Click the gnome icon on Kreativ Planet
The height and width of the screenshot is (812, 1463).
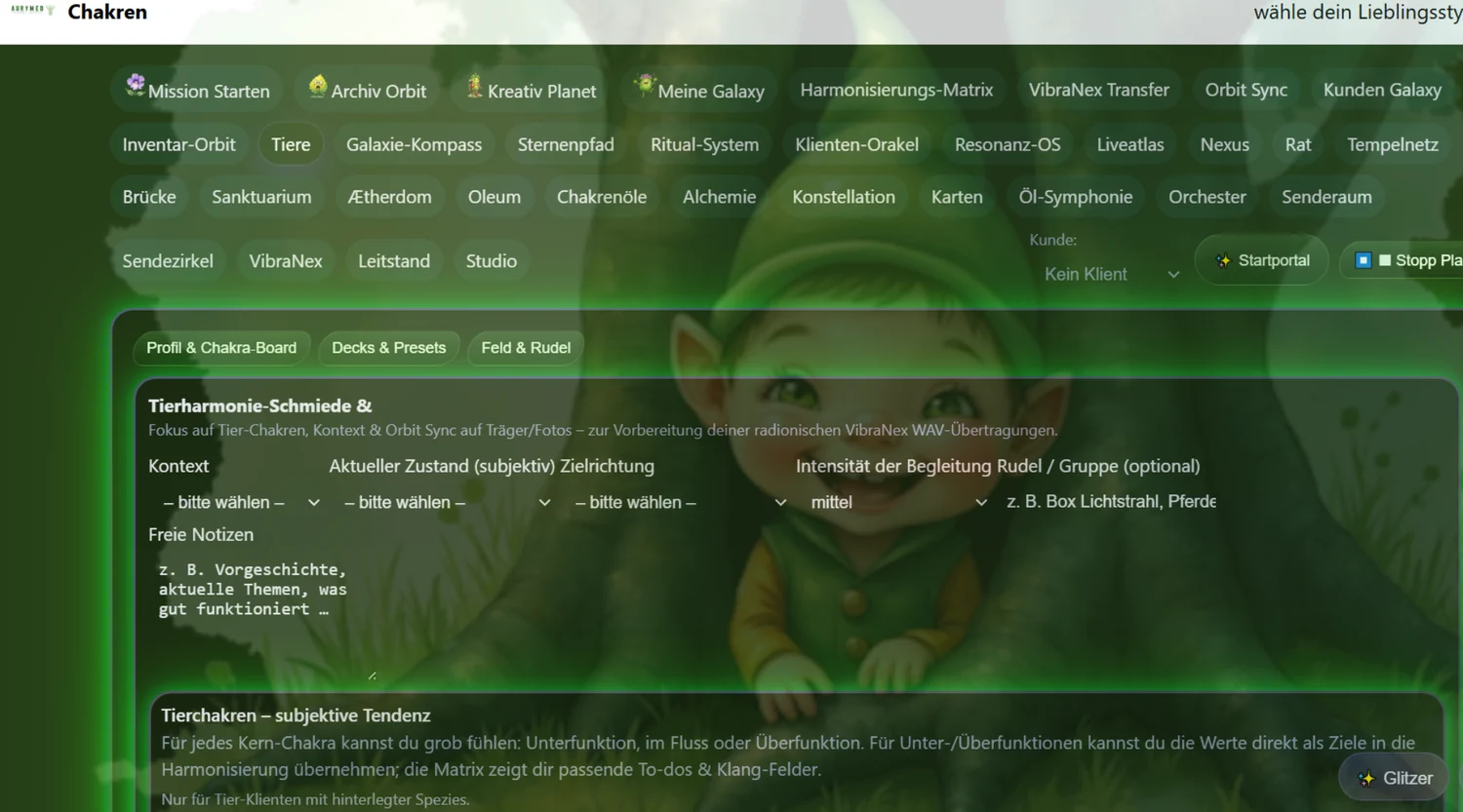point(475,86)
